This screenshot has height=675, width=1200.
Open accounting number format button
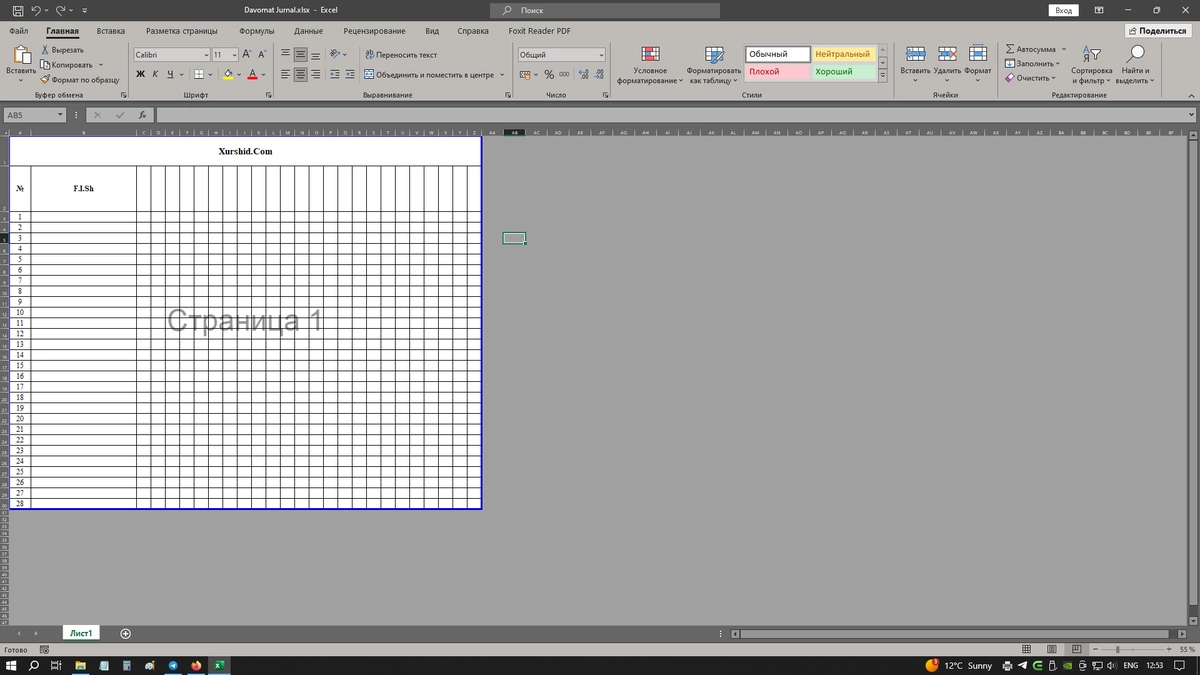tap(525, 74)
